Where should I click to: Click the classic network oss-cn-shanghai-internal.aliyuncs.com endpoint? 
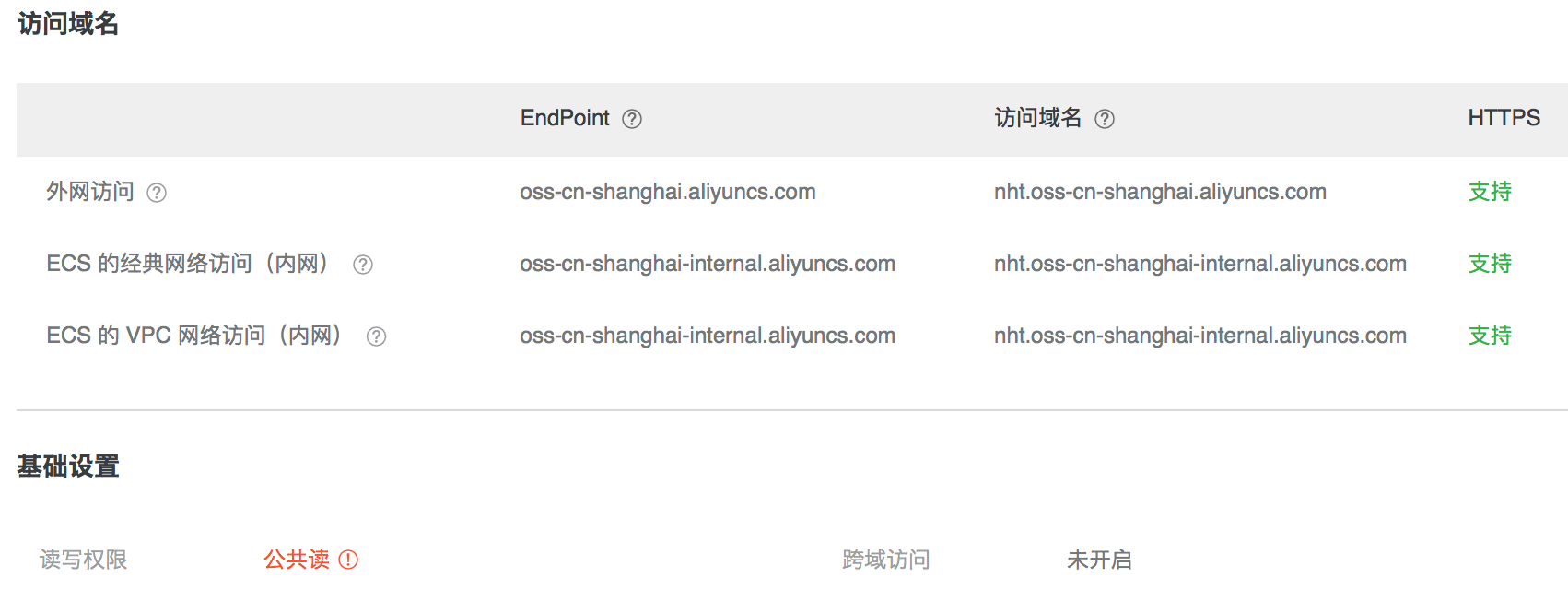[x=708, y=264]
